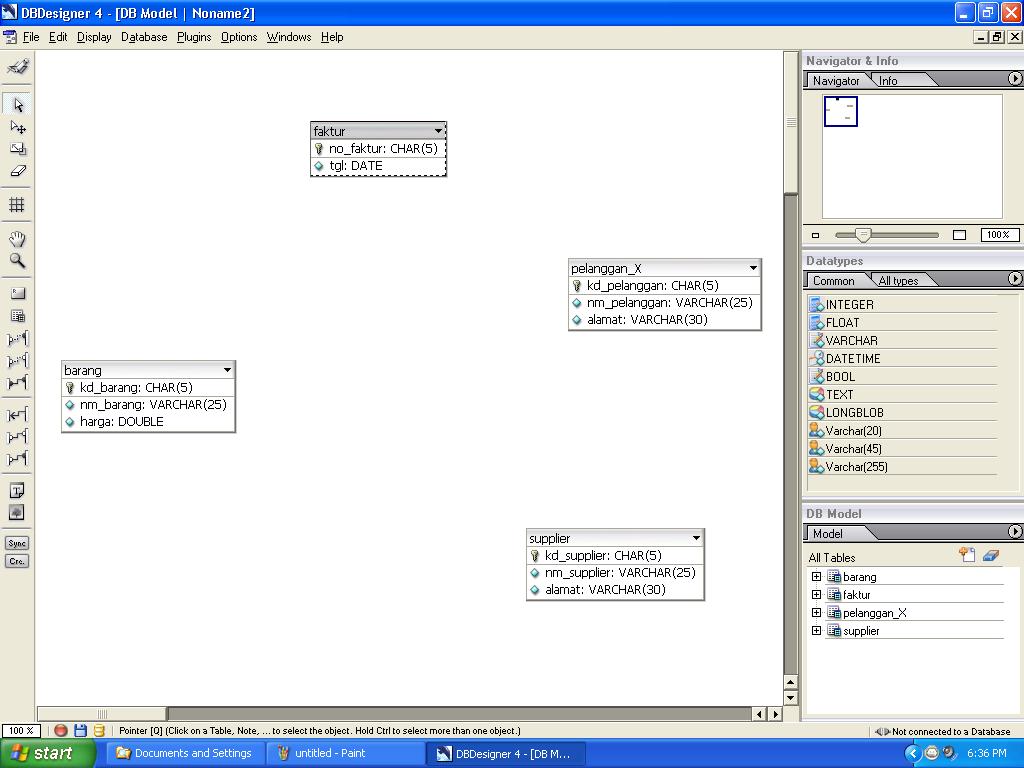
Task: Switch to the Info tab in Navigator
Action: click(886, 80)
